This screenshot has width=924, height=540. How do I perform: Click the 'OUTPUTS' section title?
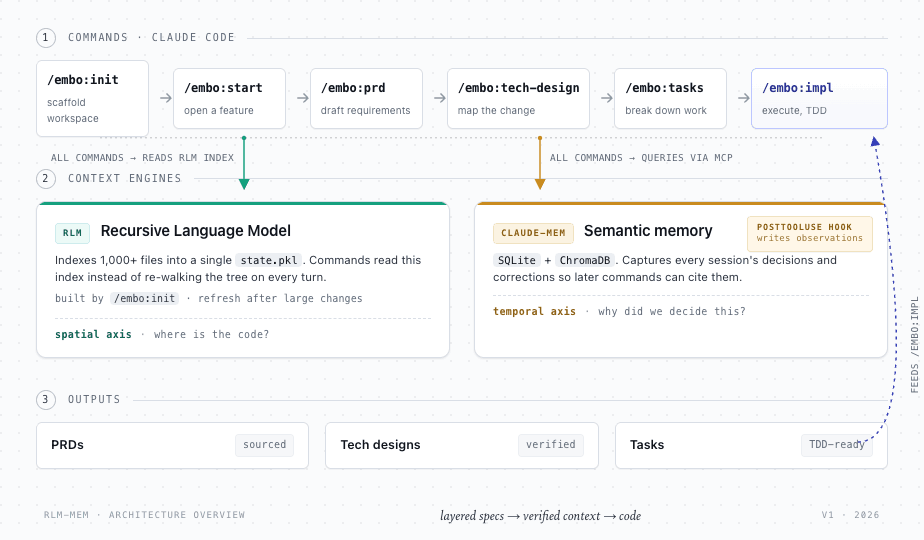[x=94, y=399]
